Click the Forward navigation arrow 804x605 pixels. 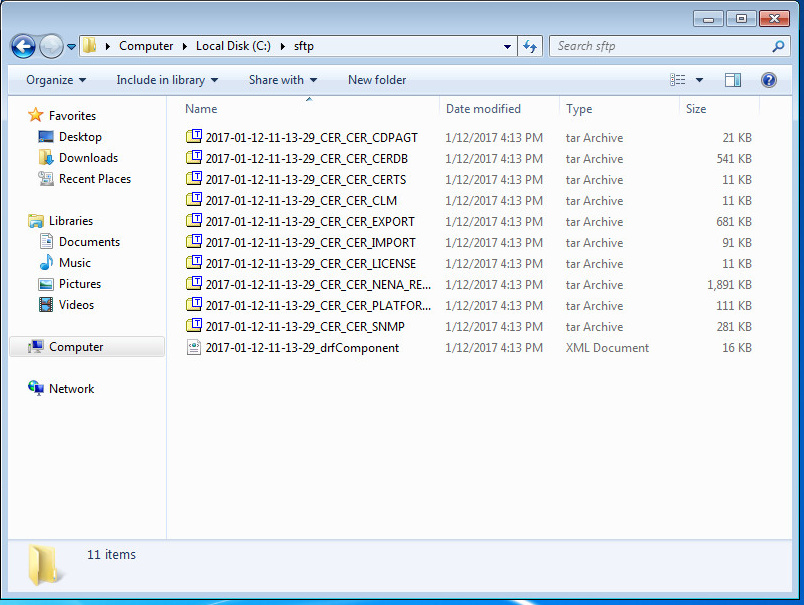(51, 47)
